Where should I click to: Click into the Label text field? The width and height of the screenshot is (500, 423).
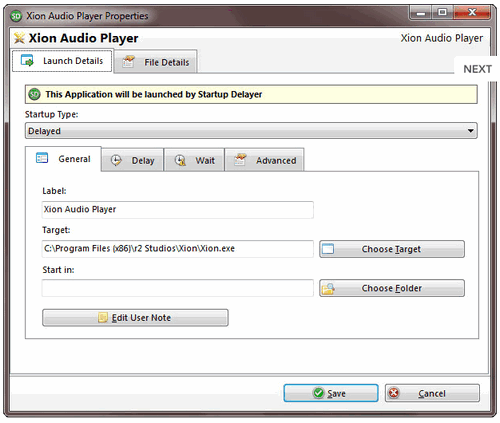click(178, 210)
